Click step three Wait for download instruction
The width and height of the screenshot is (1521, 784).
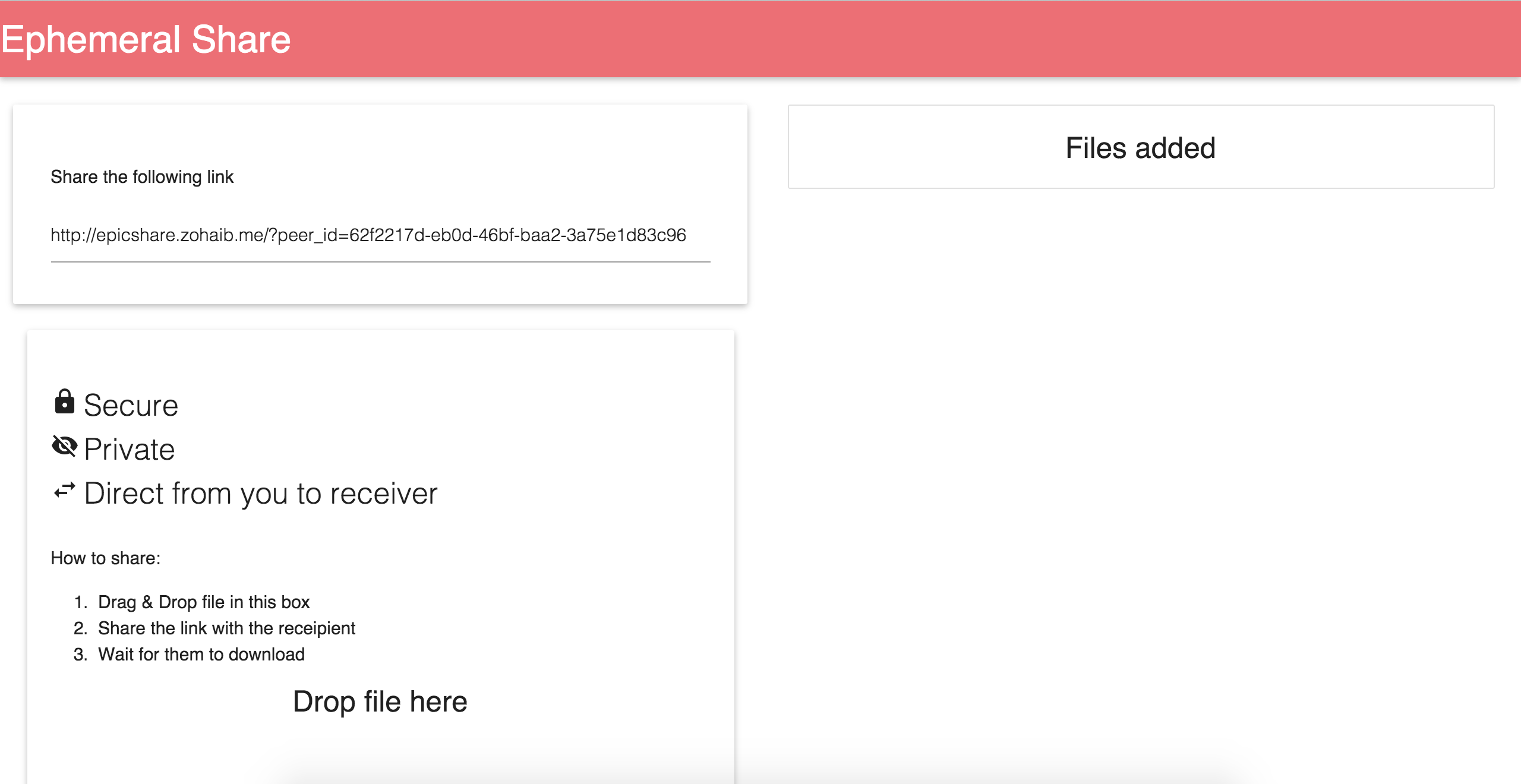click(x=201, y=655)
